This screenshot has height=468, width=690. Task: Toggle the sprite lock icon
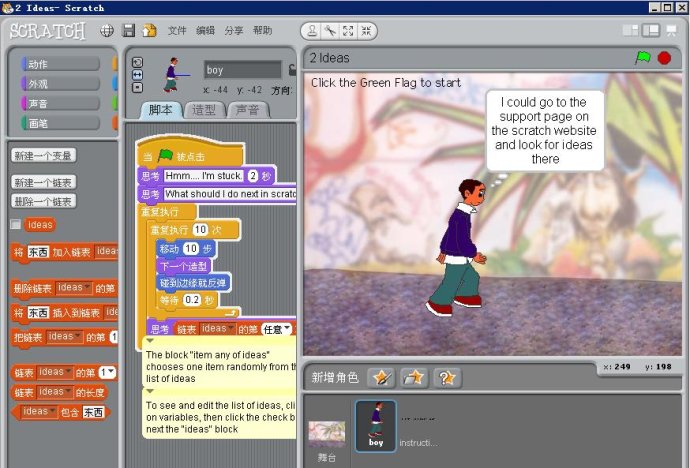click(x=292, y=69)
